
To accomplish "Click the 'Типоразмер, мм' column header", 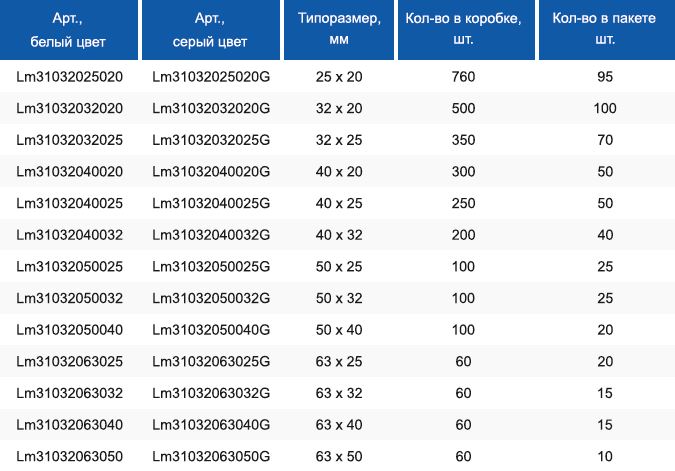I will pos(339,30).
